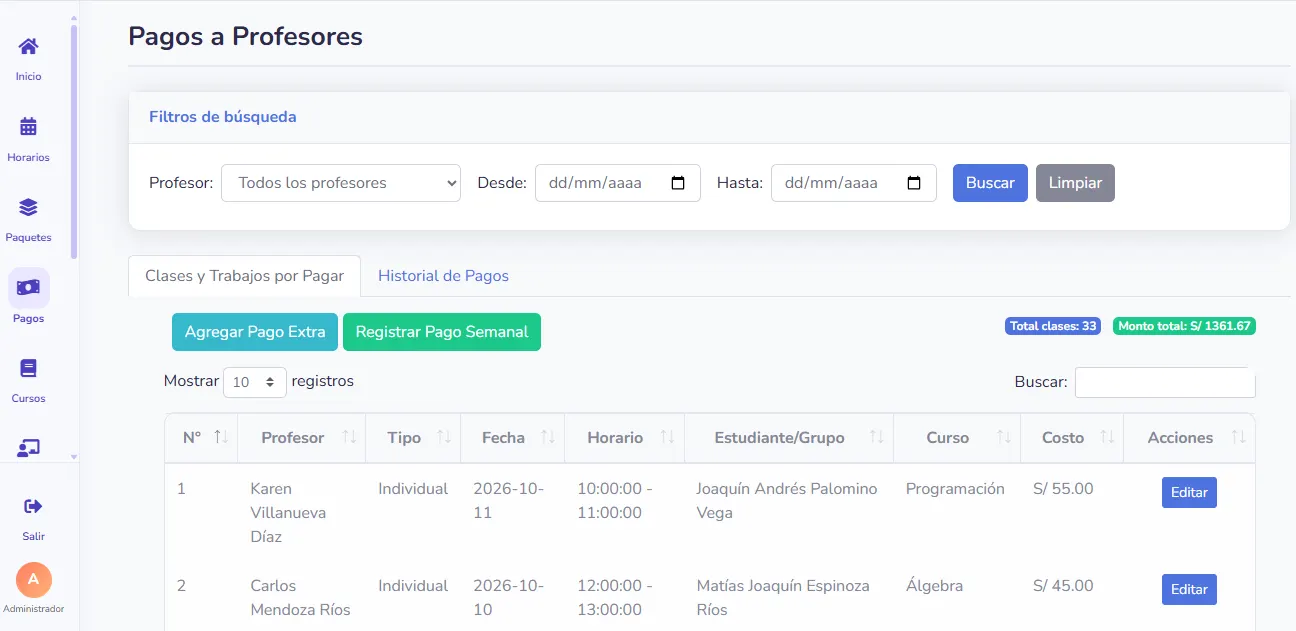Open Mostrar registros count dropdown
The image size is (1296, 631).
tap(255, 382)
